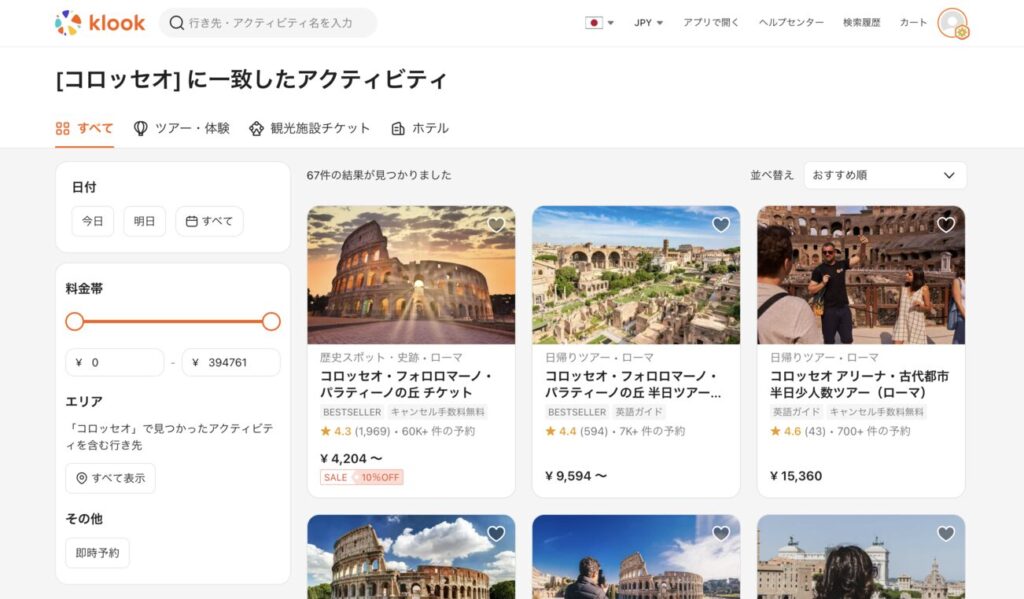
Task: Expand the おすすめ順 sort dropdown
Action: point(885,175)
